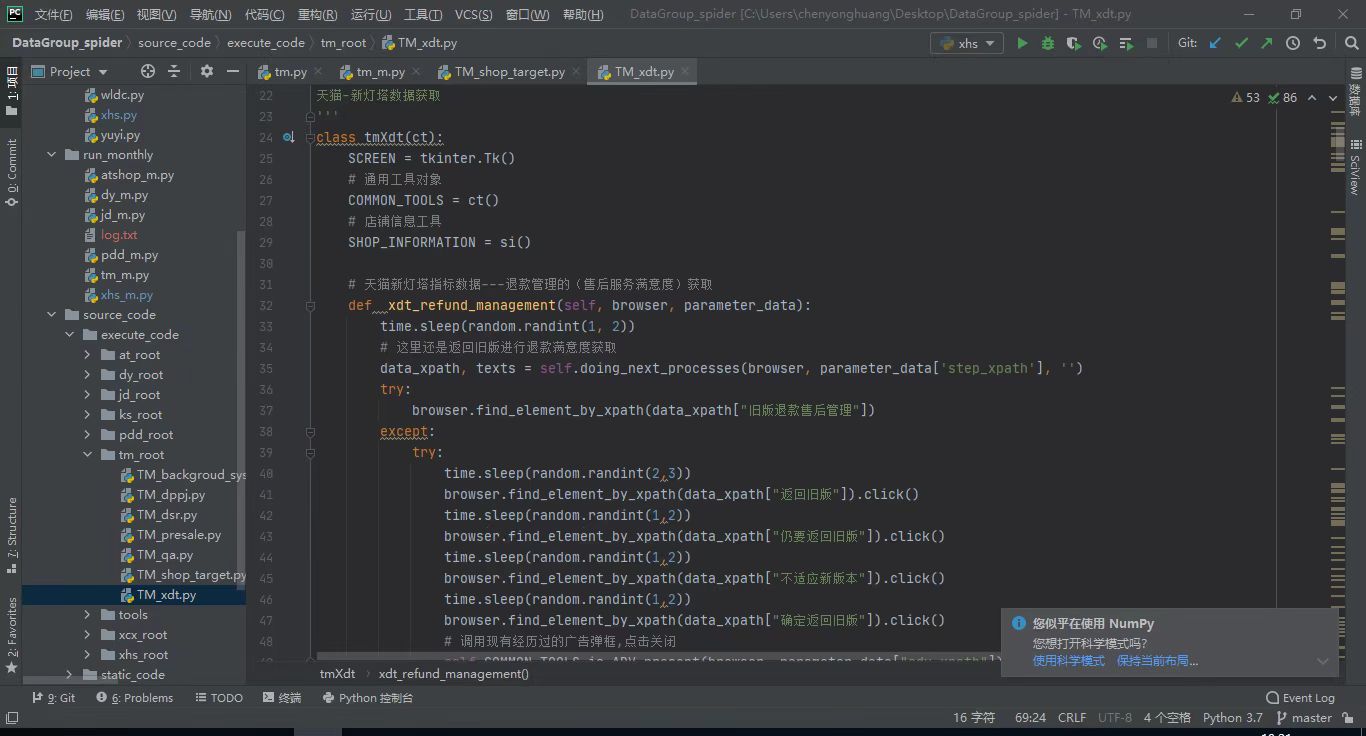Viewport: 1366px width, 736px height.
Task: Click the Git commit green checkmark
Action: [1241, 43]
